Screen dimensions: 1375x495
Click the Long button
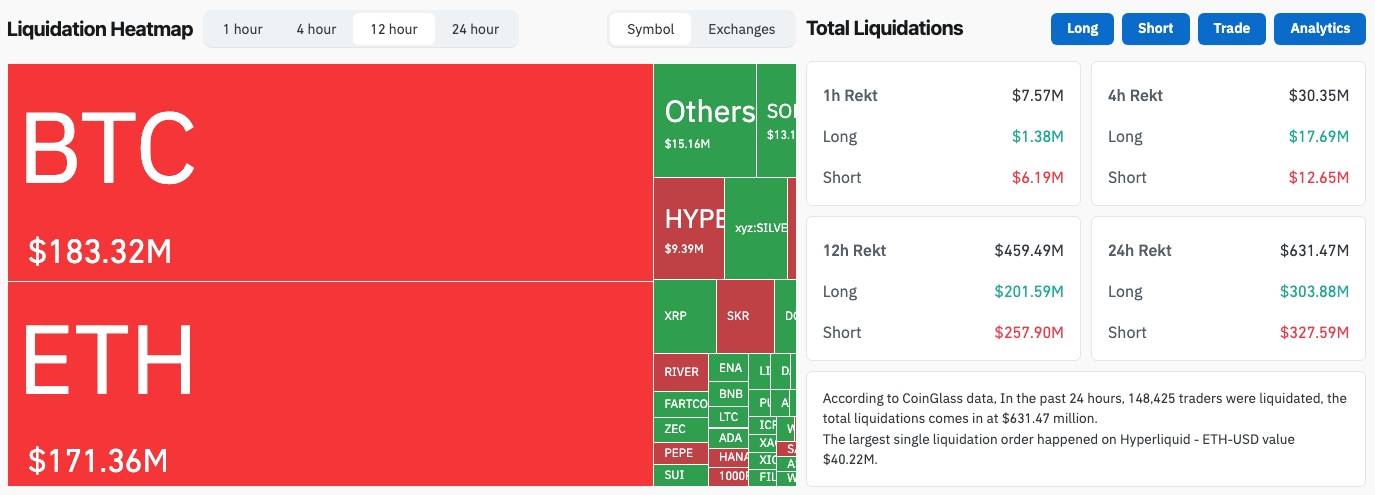click(1082, 29)
